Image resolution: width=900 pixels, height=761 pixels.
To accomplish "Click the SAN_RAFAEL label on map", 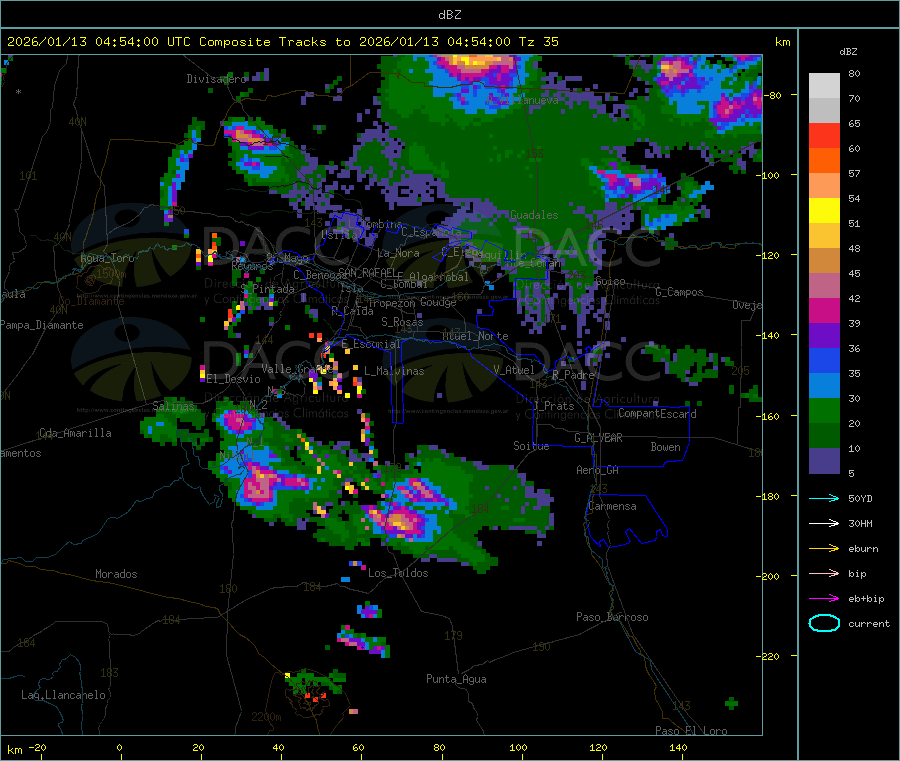I will tap(367, 272).
